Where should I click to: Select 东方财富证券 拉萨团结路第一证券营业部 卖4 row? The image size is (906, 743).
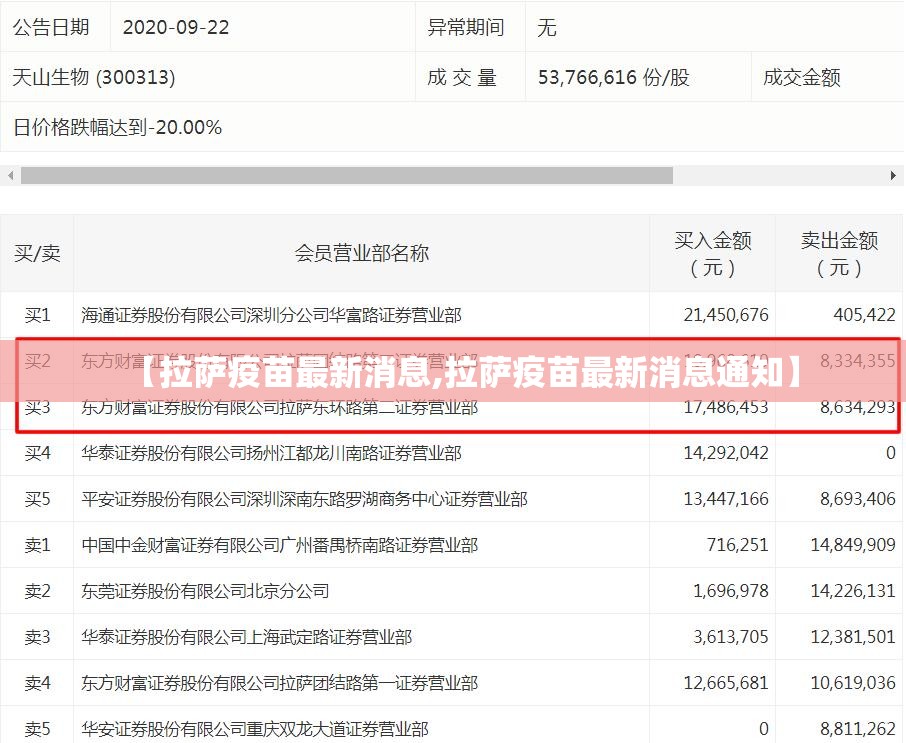point(452,683)
